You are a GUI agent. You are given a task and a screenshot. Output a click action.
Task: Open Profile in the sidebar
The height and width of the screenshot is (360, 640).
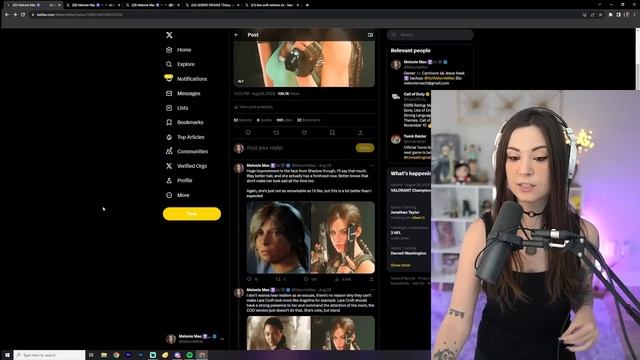pos(179,180)
